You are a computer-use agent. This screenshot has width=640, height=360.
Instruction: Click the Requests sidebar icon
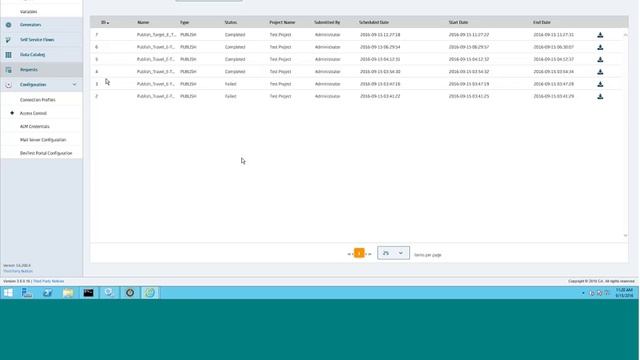pos(9,70)
